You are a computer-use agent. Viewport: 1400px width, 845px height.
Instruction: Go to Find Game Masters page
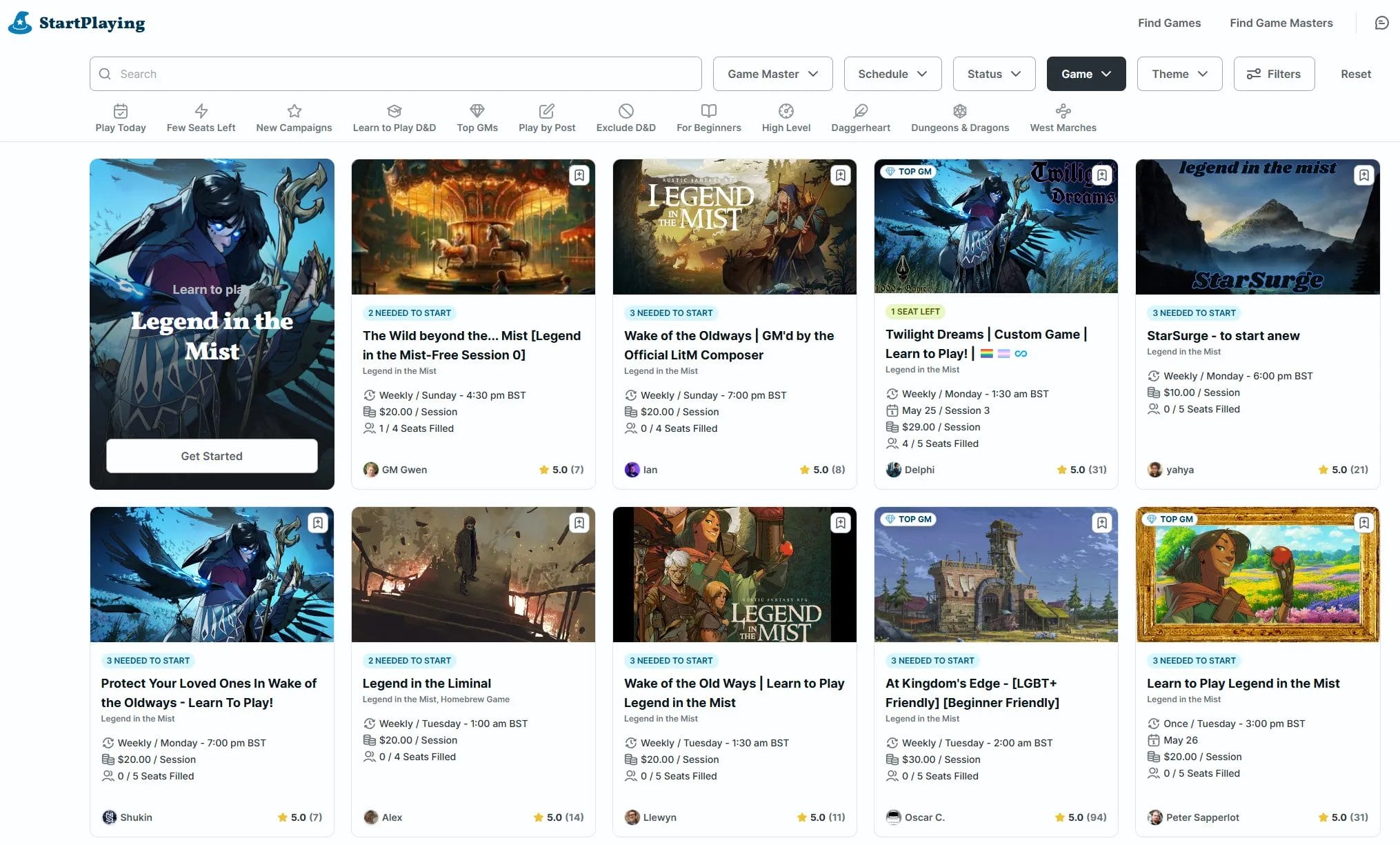pos(1281,23)
